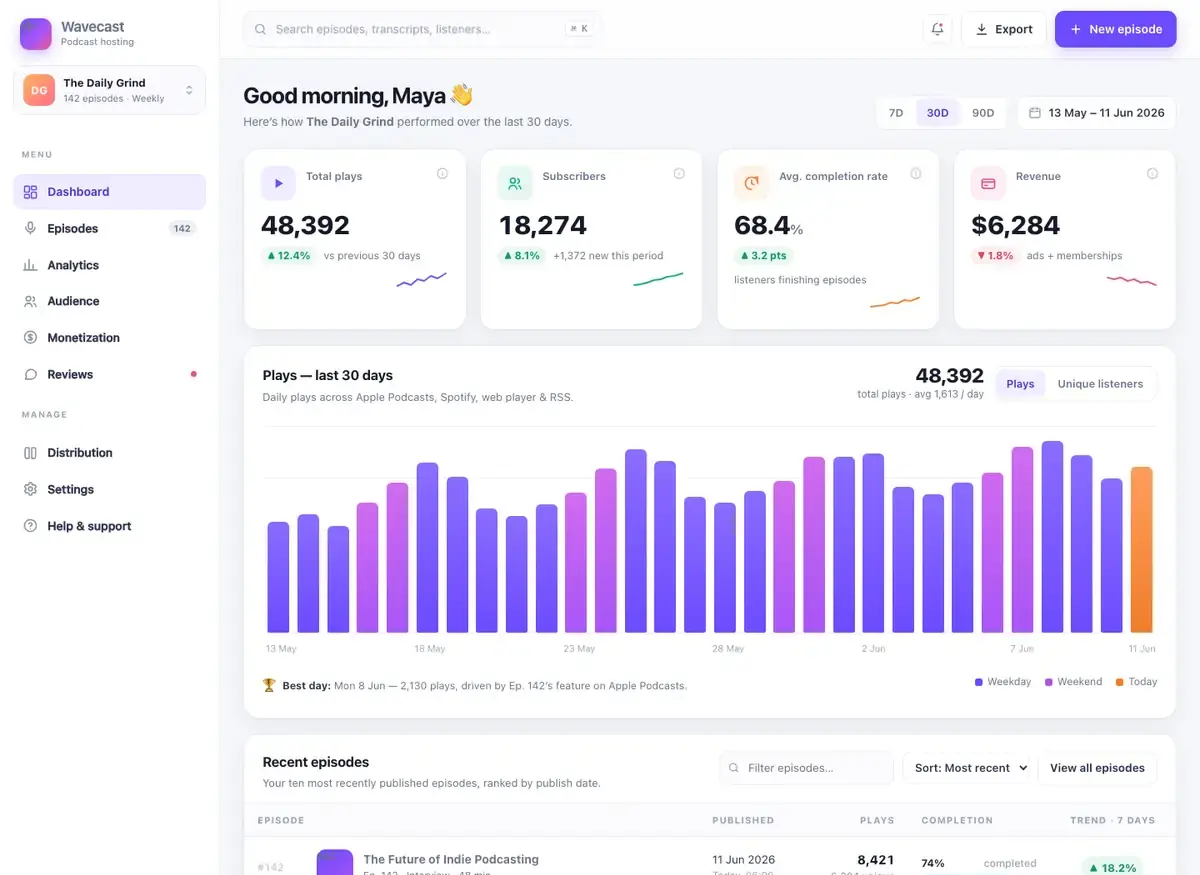The image size is (1200, 875).
Task: Switch chart to Unique listeners
Action: (x=1100, y=384)
